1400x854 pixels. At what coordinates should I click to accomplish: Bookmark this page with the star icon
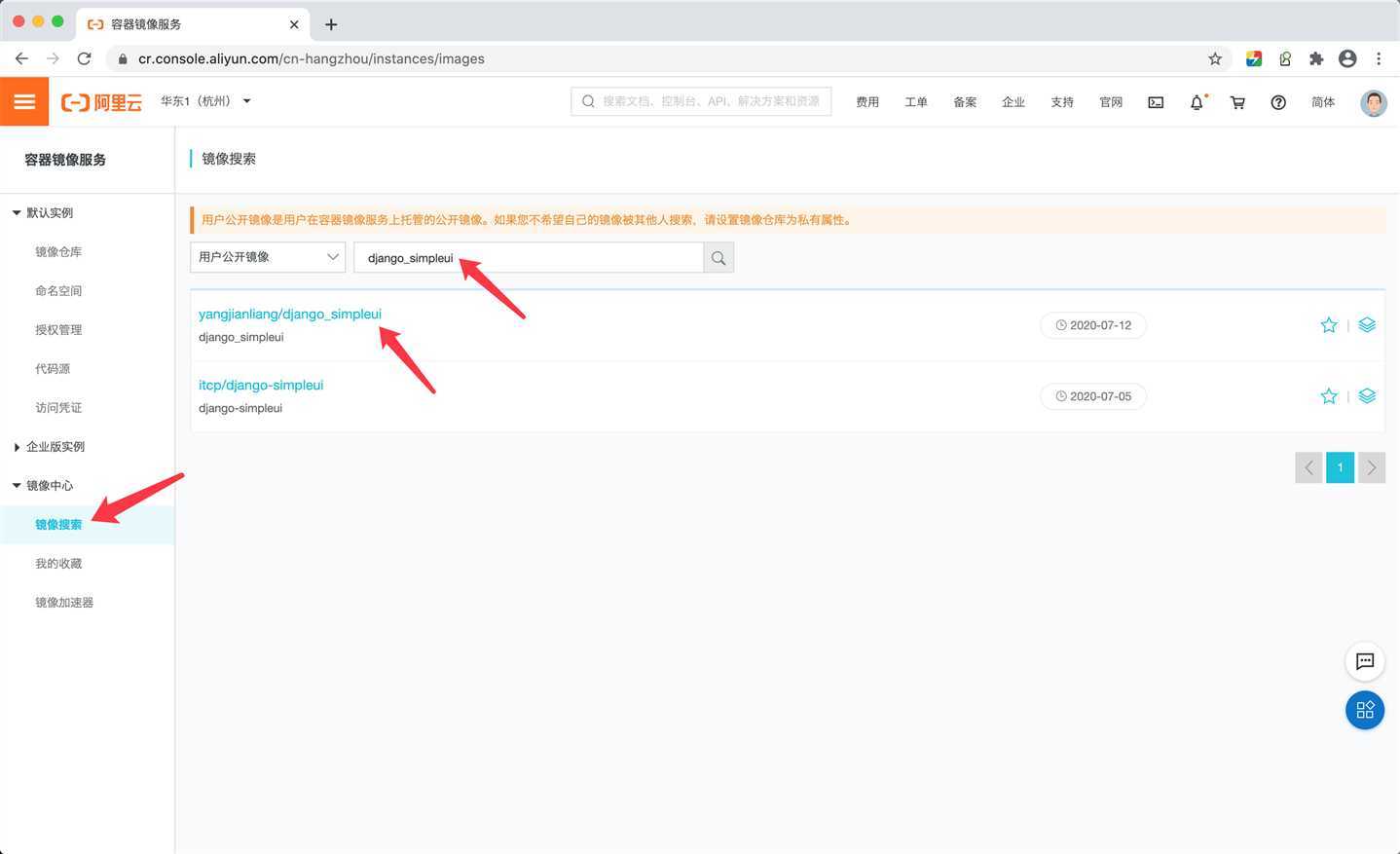tap(1215, 58)
